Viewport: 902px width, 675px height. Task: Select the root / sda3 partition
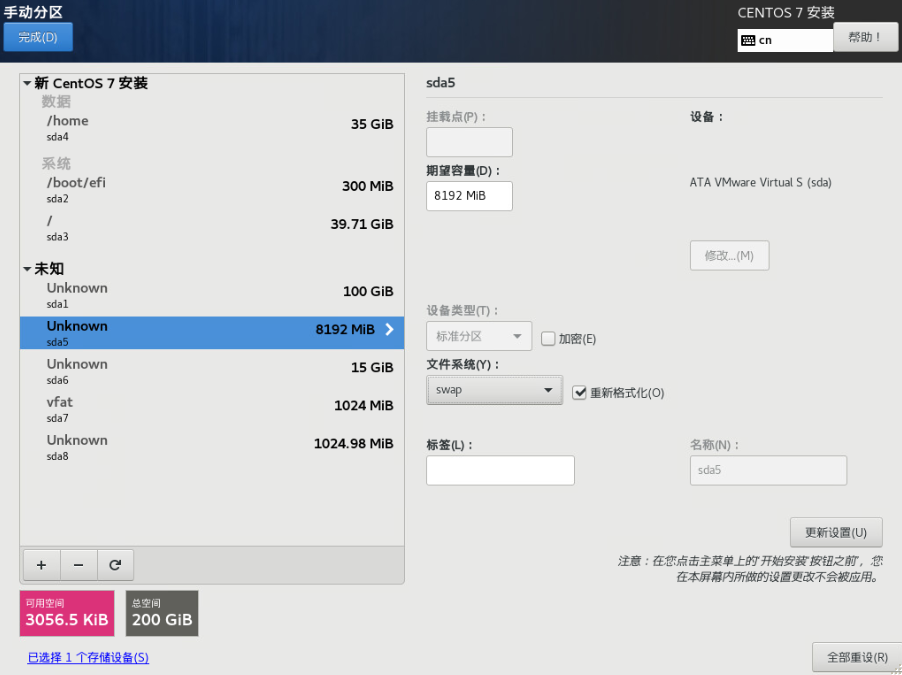pyautogui.click(x=211, y=227)
